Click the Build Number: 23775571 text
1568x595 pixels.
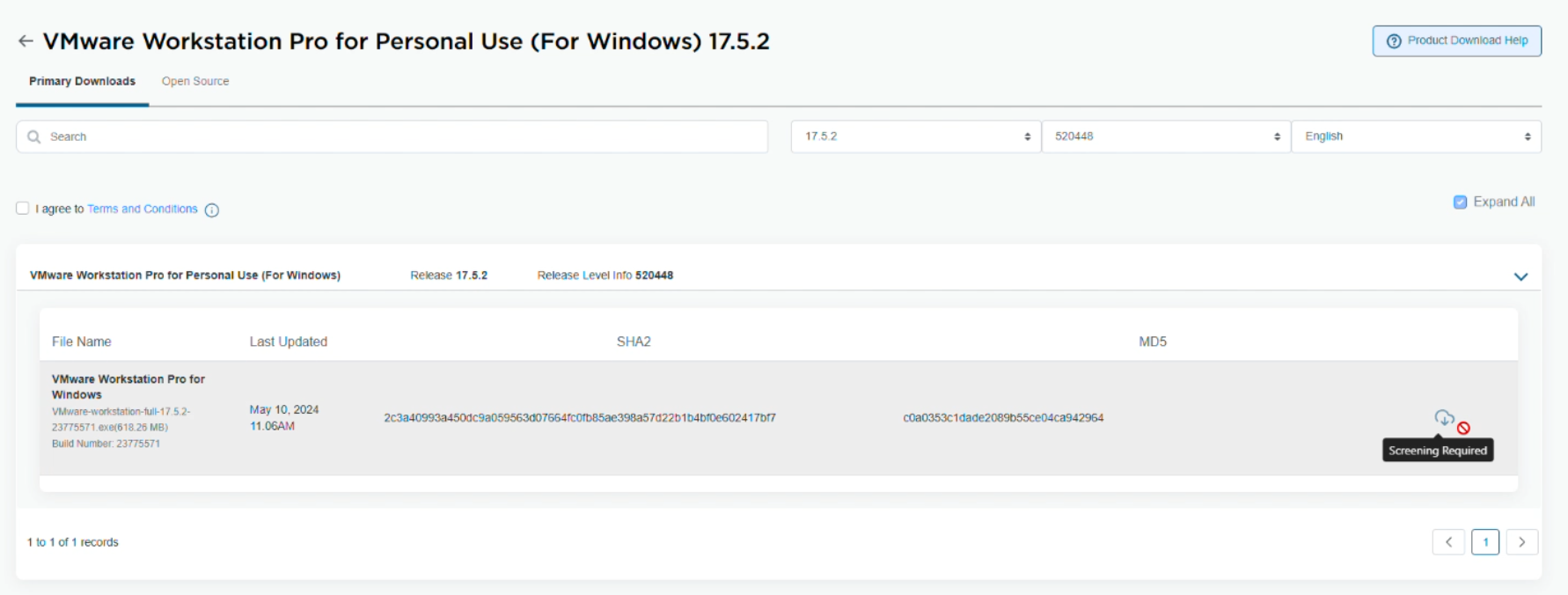coord(106,444)
